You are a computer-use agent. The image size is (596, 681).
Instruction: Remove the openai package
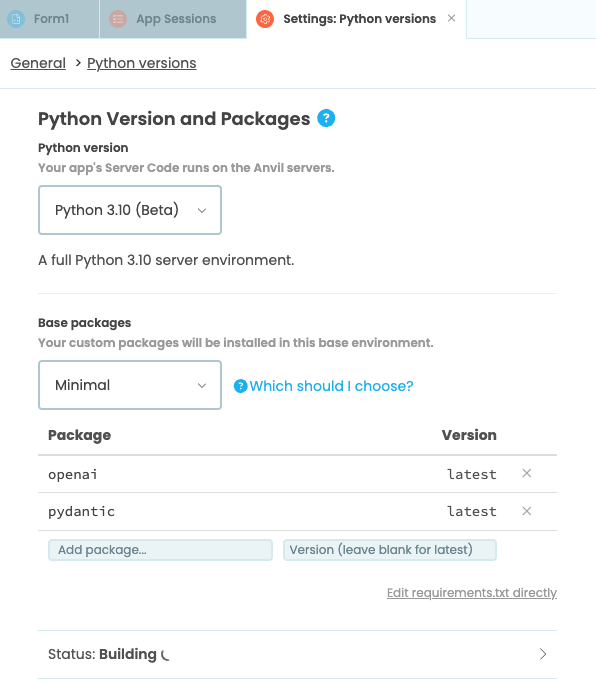pyautogui.click(x=526, y=473)
